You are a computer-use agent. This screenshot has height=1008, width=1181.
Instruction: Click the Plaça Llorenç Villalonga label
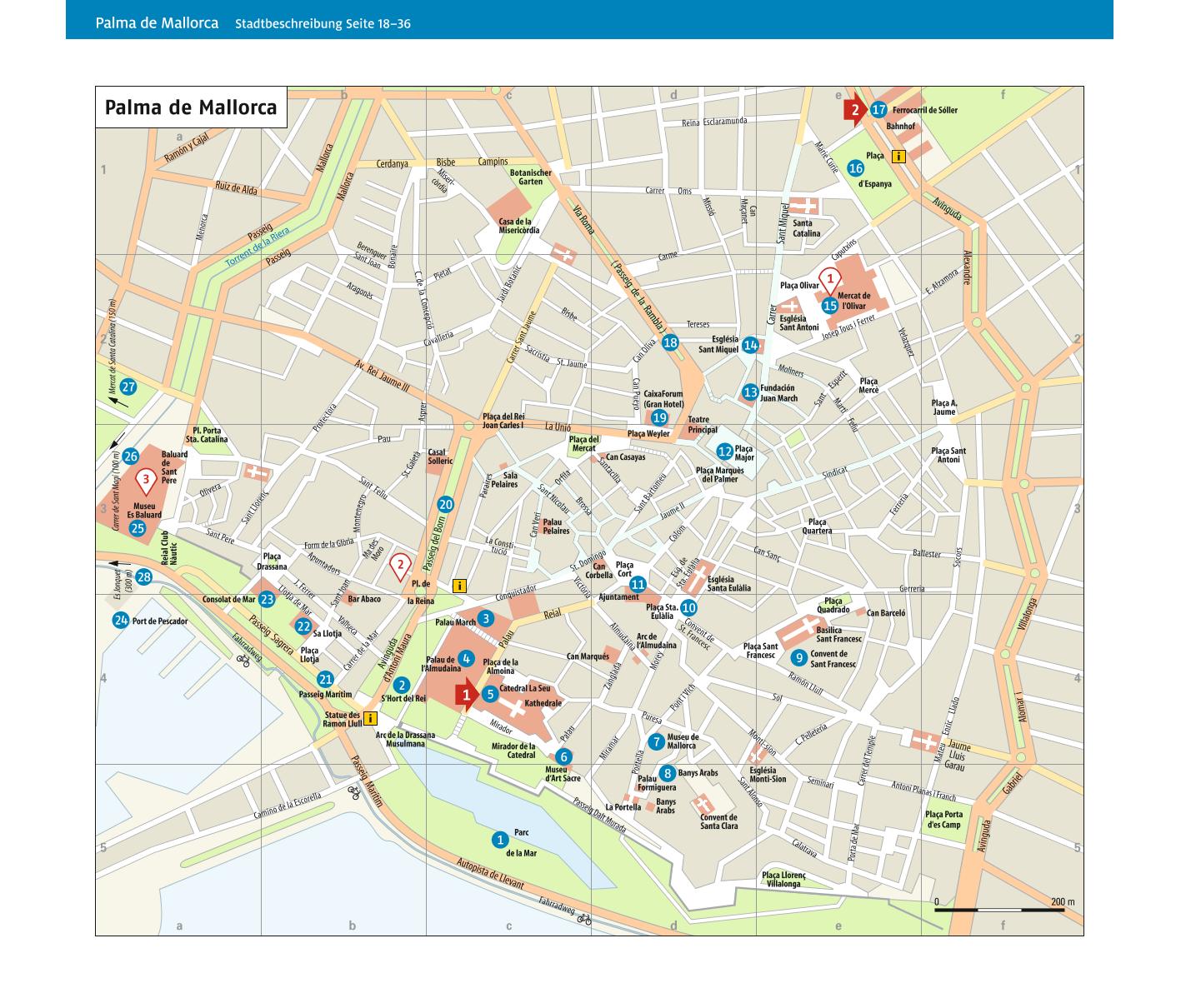[783, 879]
